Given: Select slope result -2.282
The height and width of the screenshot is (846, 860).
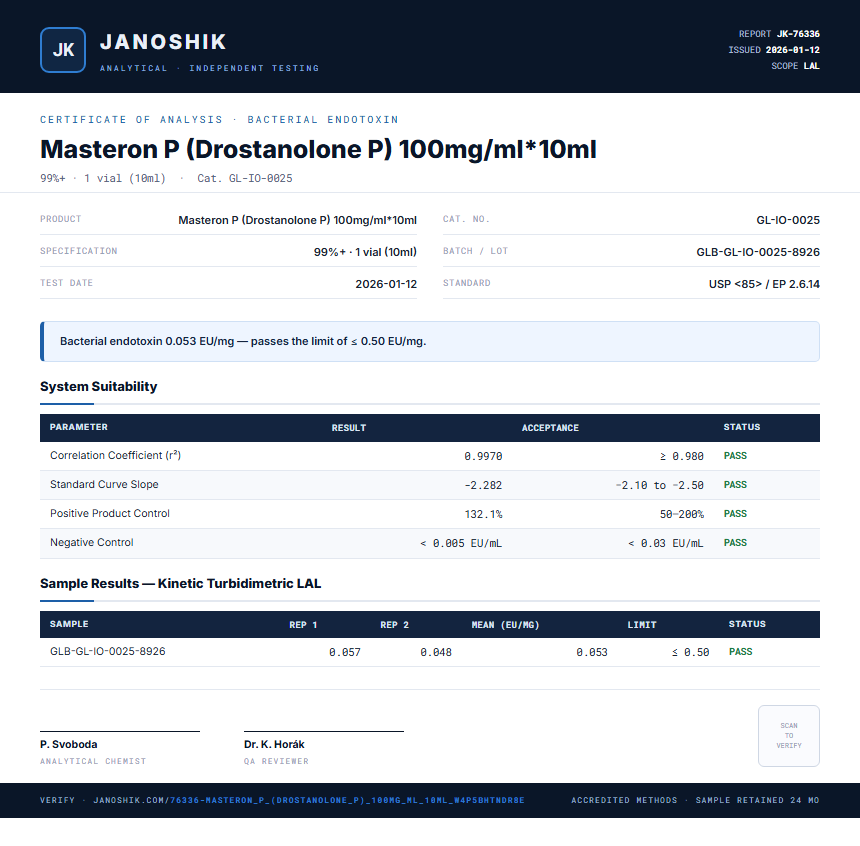Looking at the screenshot, I should (x=483, y=486).
